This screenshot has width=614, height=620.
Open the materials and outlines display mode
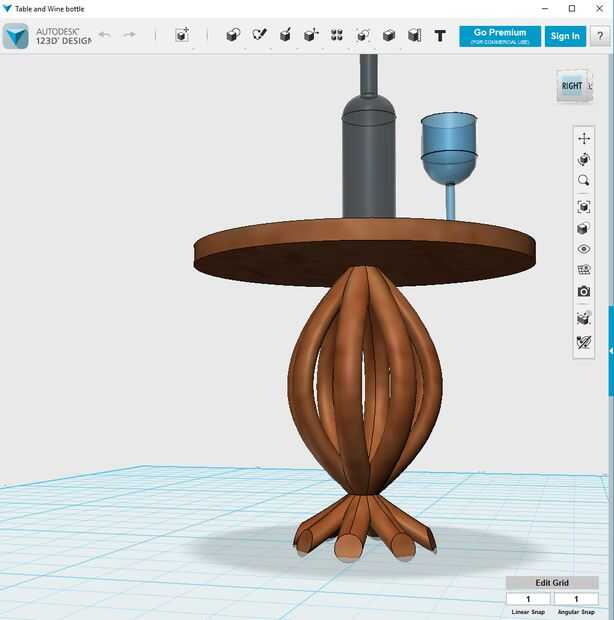[584, 228]
